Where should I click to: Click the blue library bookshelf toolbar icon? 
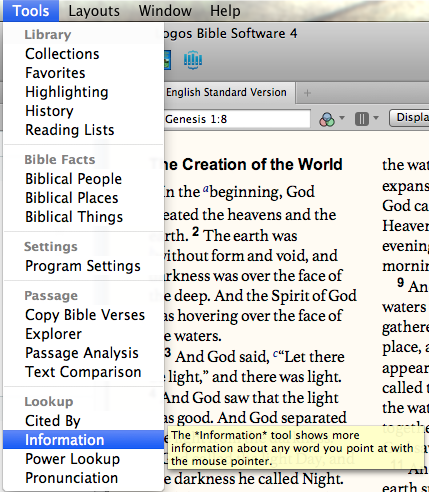193,60
